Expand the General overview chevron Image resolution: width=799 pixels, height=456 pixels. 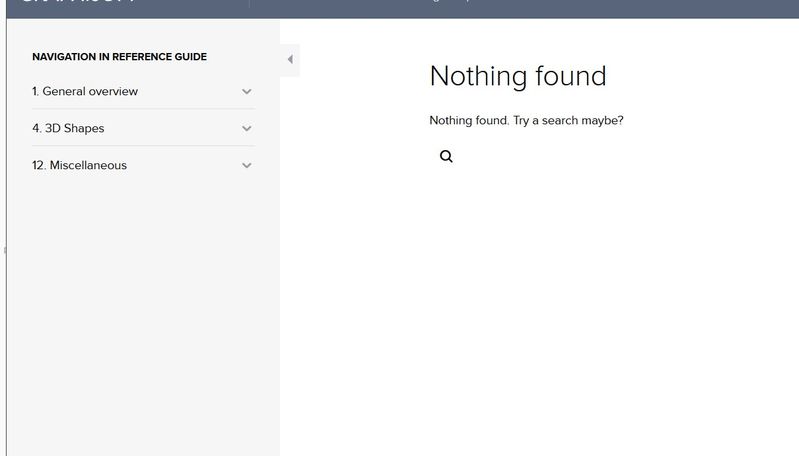point(247,91)
